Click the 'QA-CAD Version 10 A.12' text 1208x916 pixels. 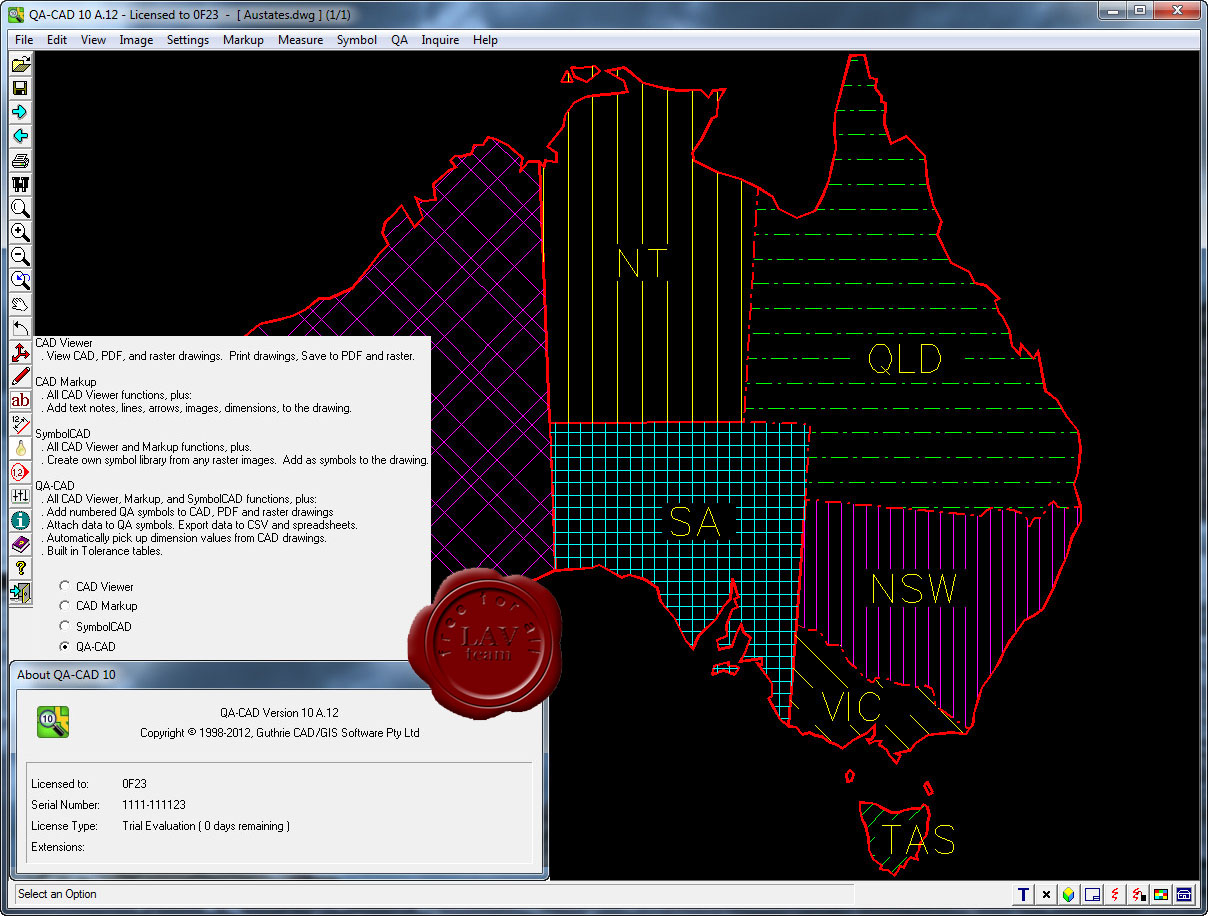[x=279, y=713]
